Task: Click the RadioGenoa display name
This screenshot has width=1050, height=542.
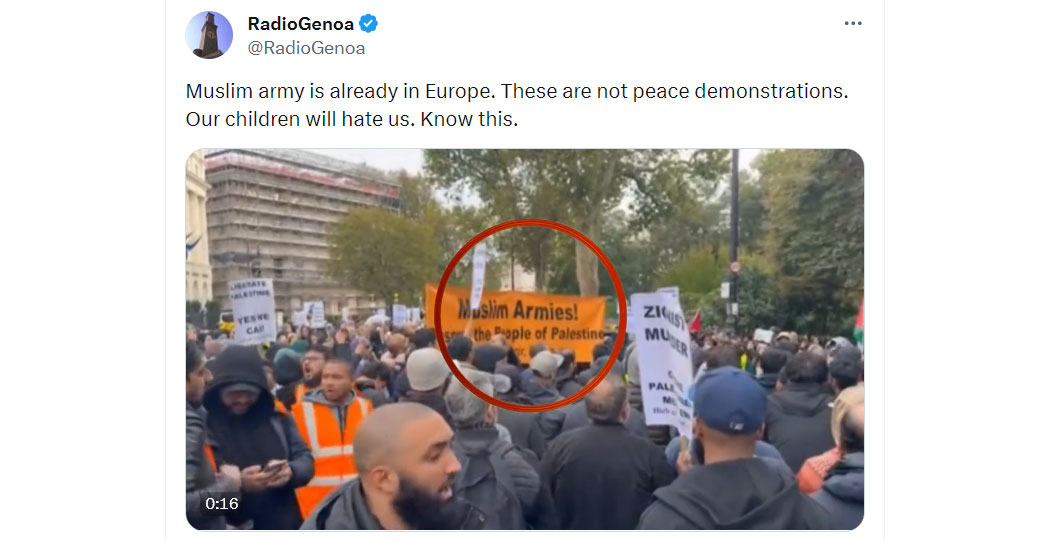Action: pyautogui.click(x=301, y=24)
